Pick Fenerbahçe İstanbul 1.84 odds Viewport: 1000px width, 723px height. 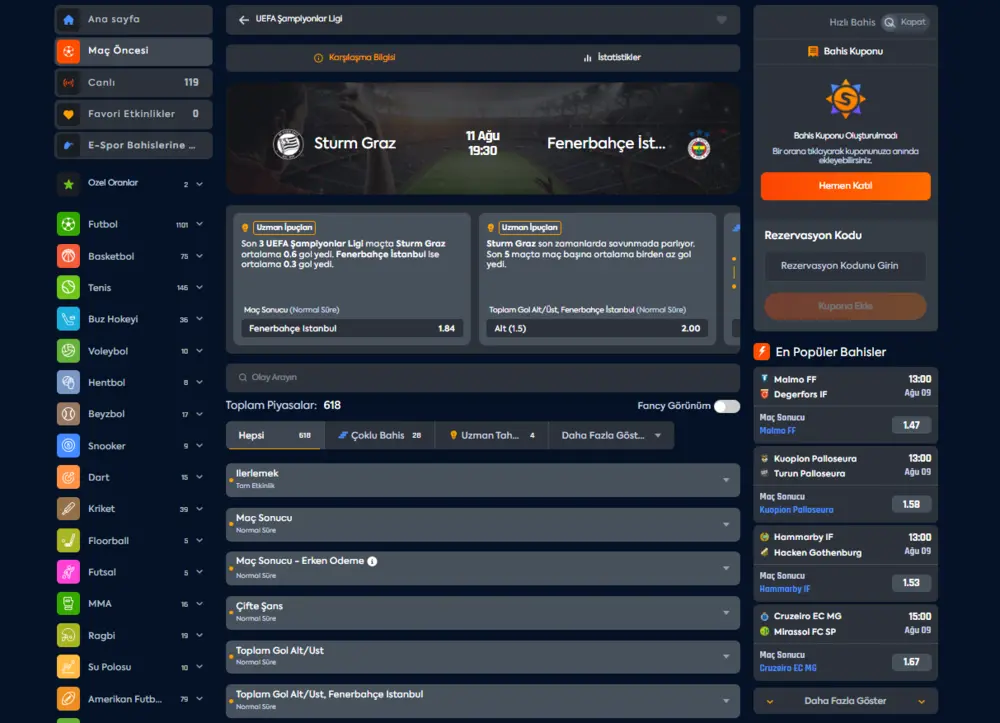click(x=351, y=328)
